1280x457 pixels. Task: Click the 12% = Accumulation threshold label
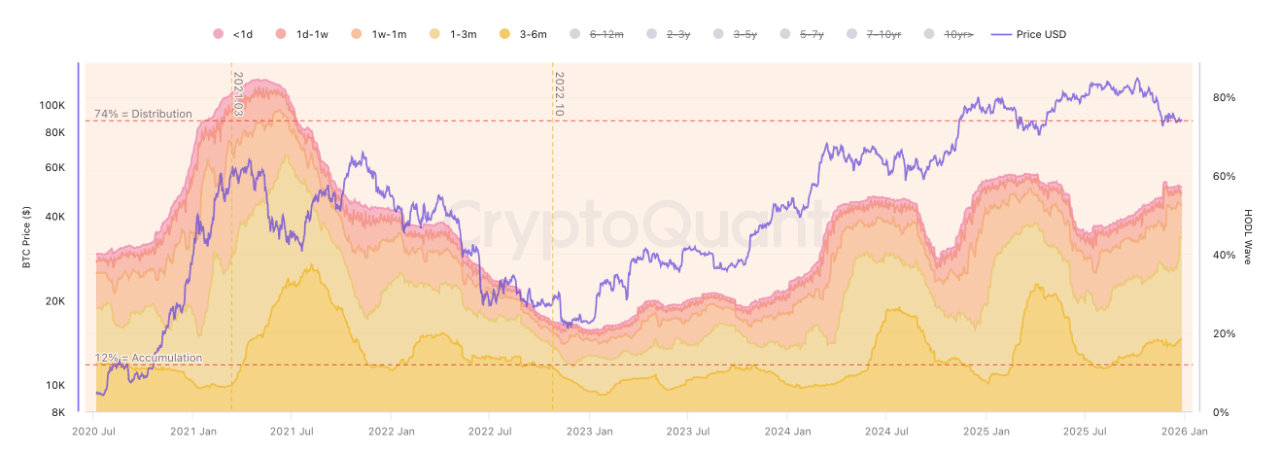pos(148,358)
